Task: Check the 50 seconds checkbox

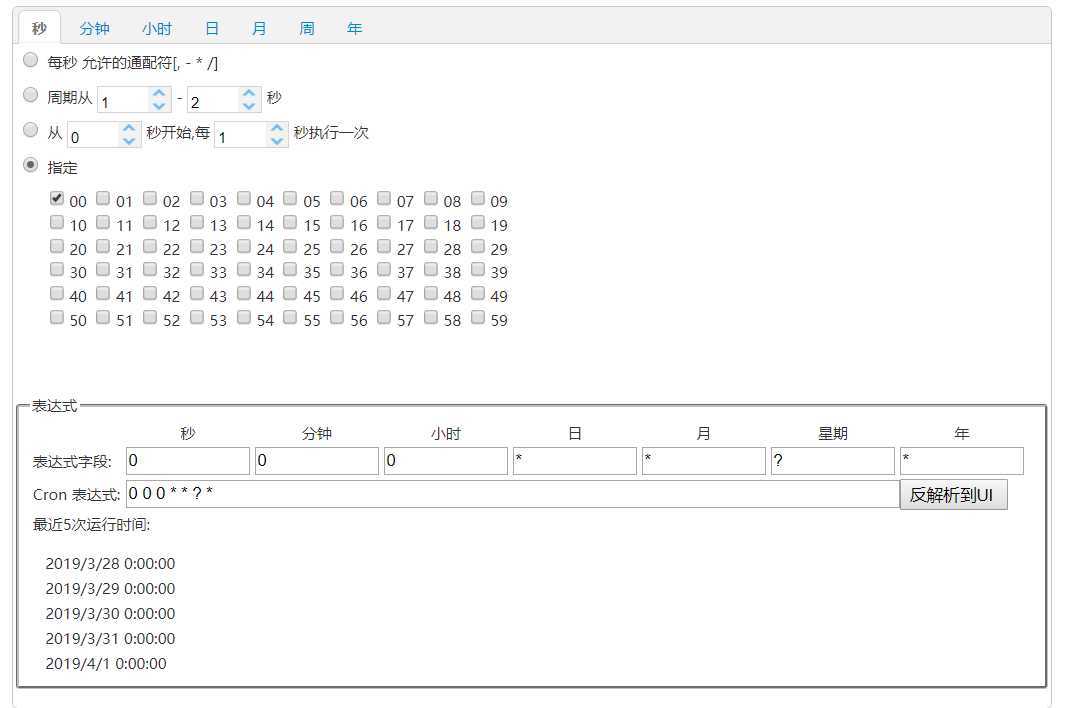Action: pos(57,317)
